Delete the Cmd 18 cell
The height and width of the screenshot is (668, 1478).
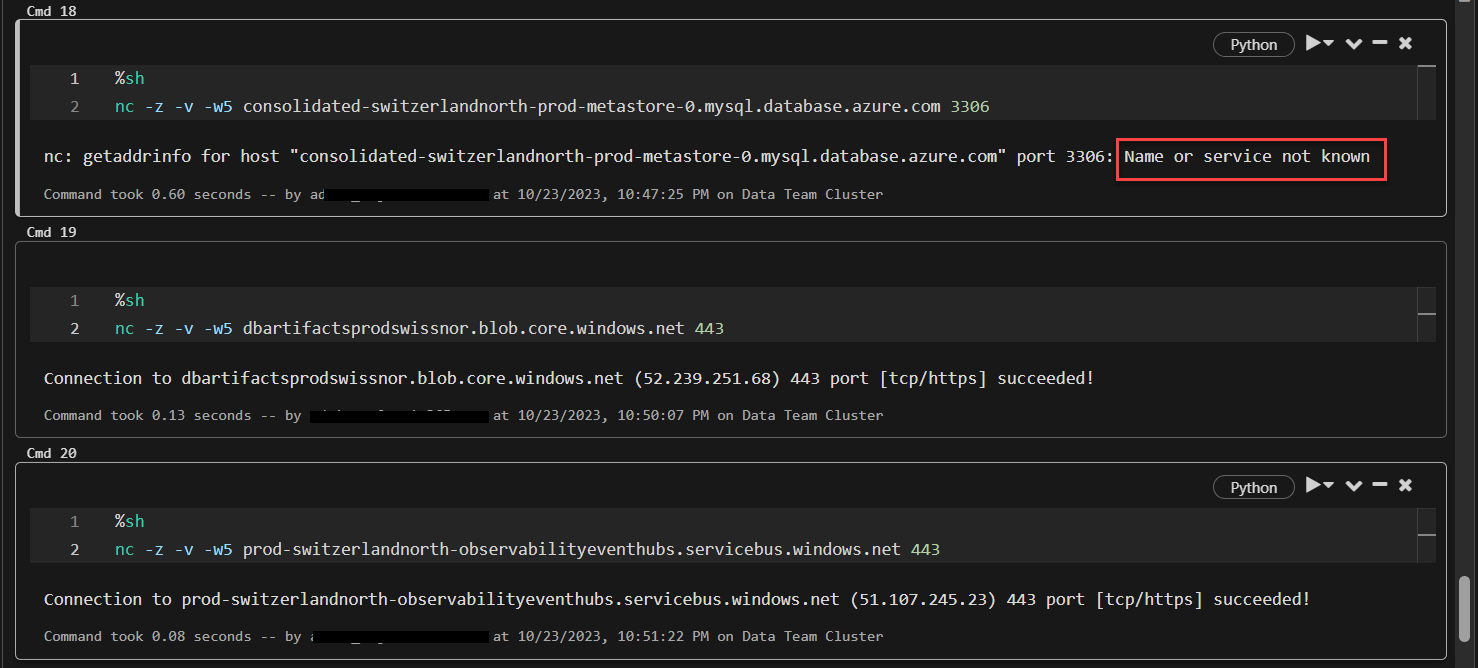coord(1405,44)
